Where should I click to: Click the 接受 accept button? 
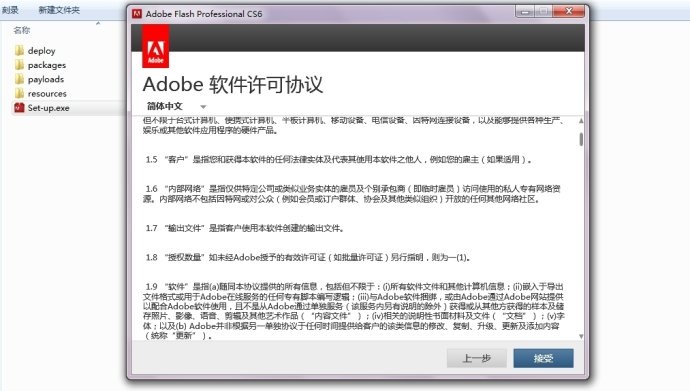point(543,358)
